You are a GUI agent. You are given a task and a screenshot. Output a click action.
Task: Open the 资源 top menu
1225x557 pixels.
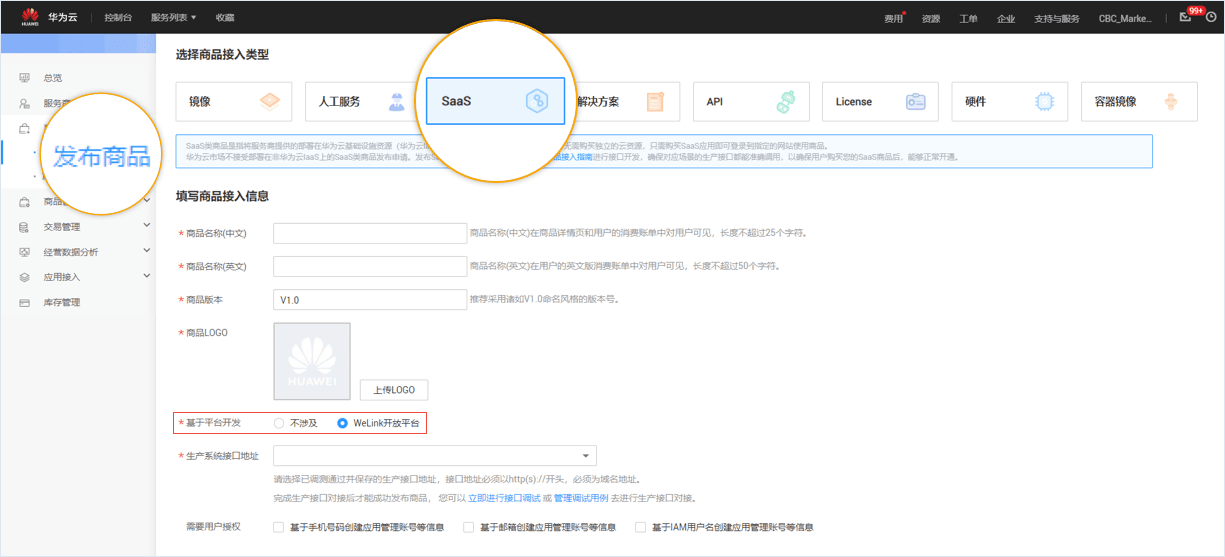pos(931,18)
